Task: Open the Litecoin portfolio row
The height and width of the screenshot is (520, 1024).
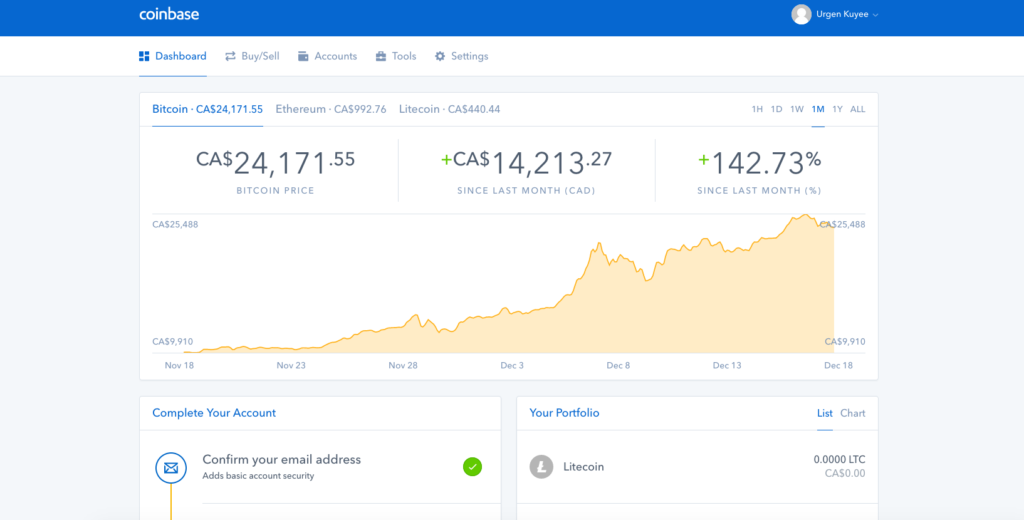Action: [x=697, y=466]
